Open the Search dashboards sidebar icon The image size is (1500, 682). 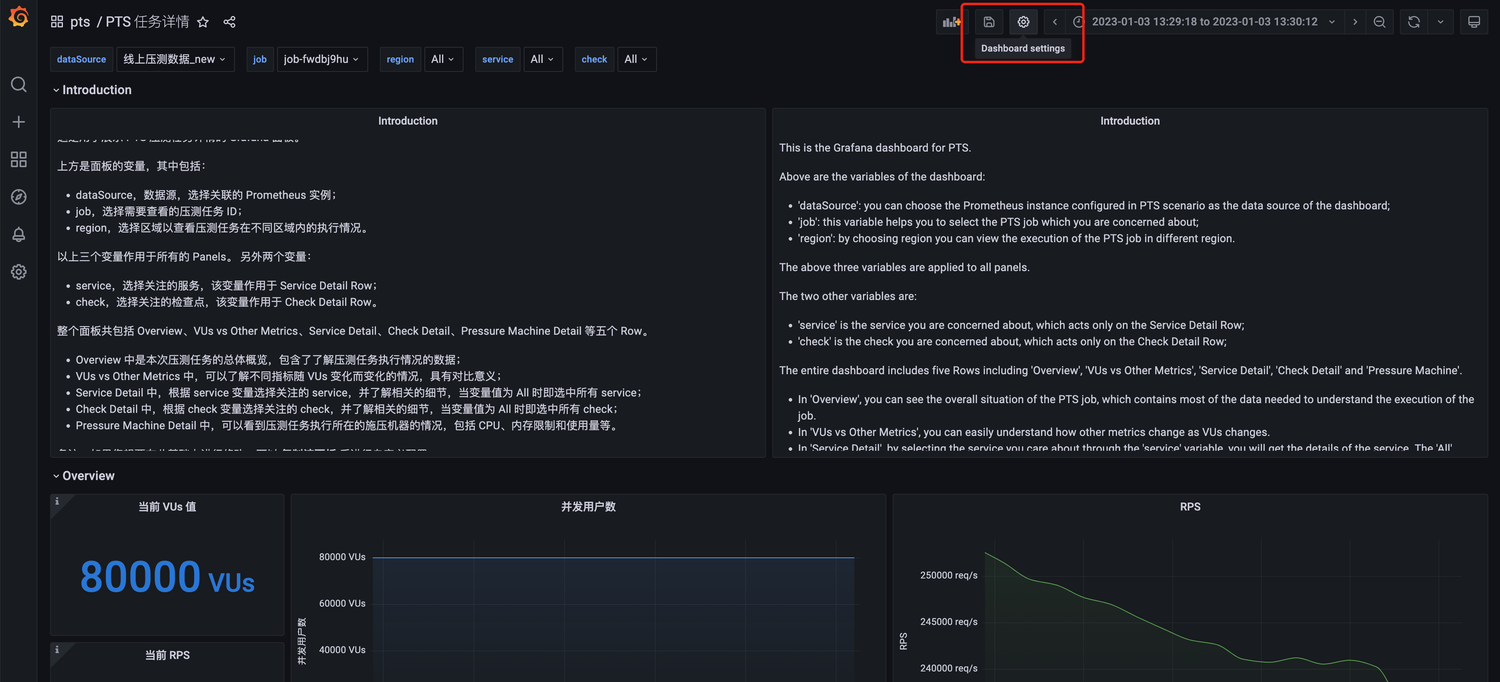tap(18, 84)
